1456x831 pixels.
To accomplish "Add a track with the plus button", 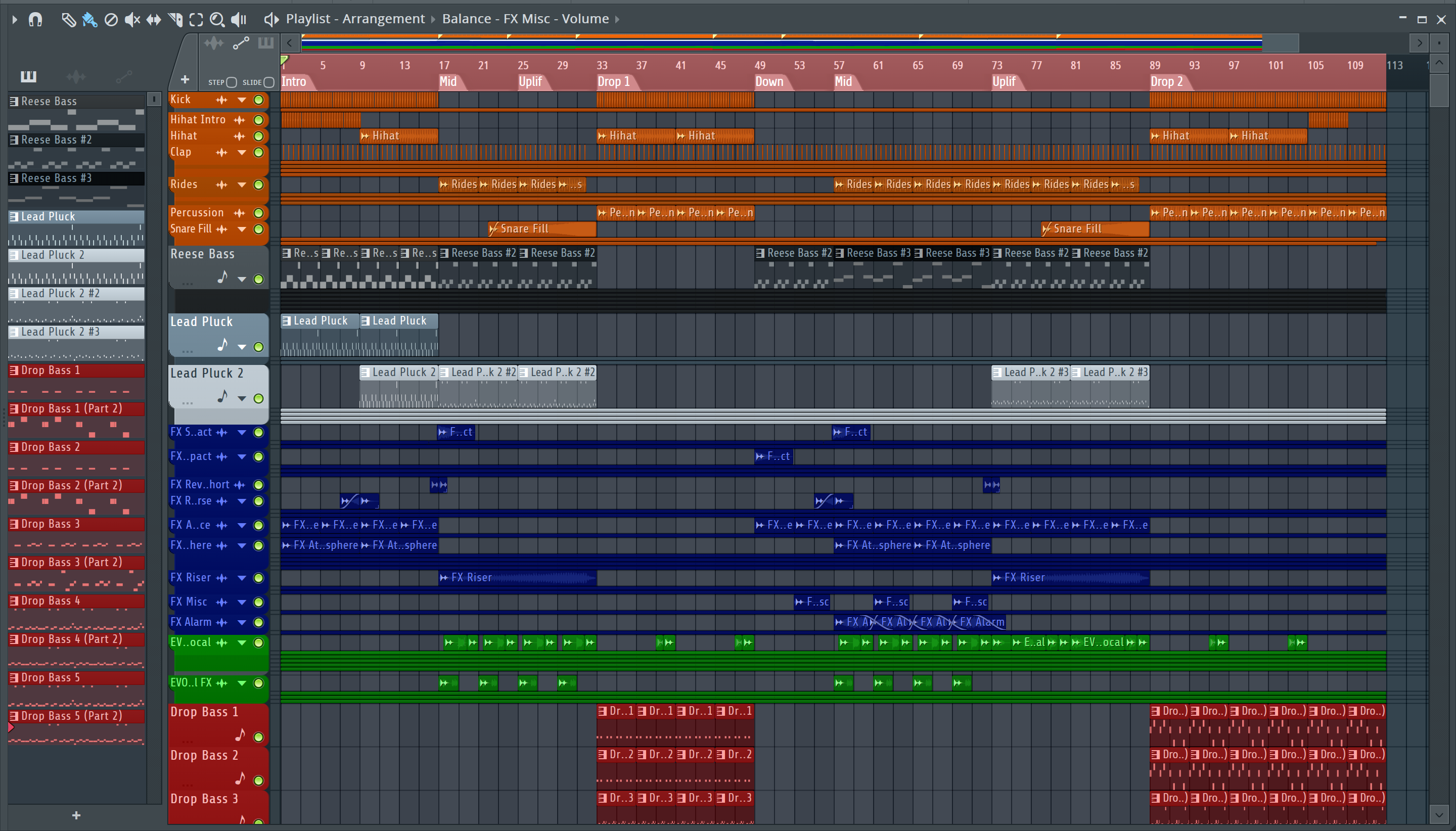I will 185,79.
